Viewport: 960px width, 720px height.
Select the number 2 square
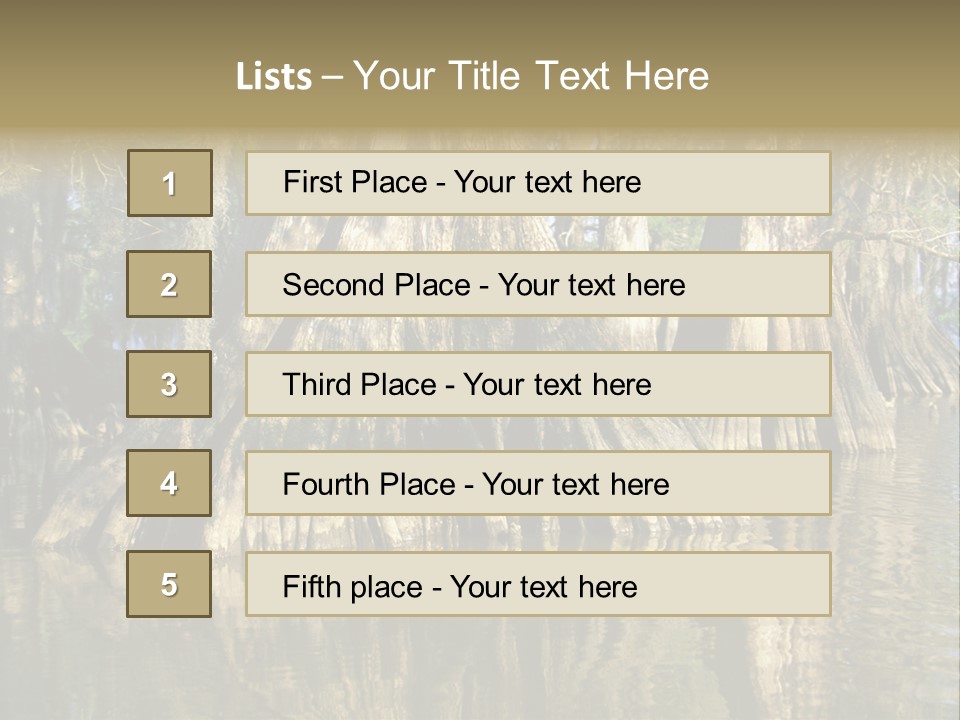[x=169, y=284]
